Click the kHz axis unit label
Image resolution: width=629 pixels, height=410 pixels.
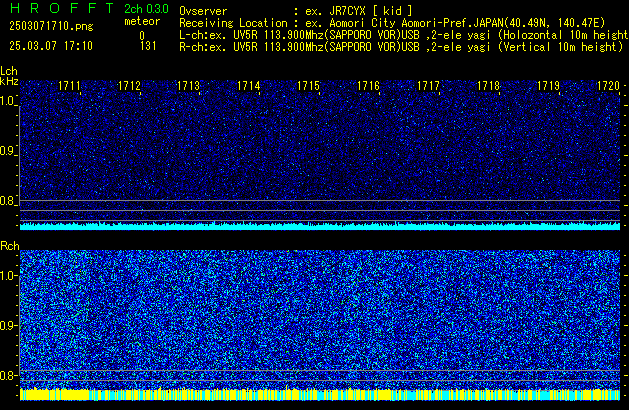[9, 81]
